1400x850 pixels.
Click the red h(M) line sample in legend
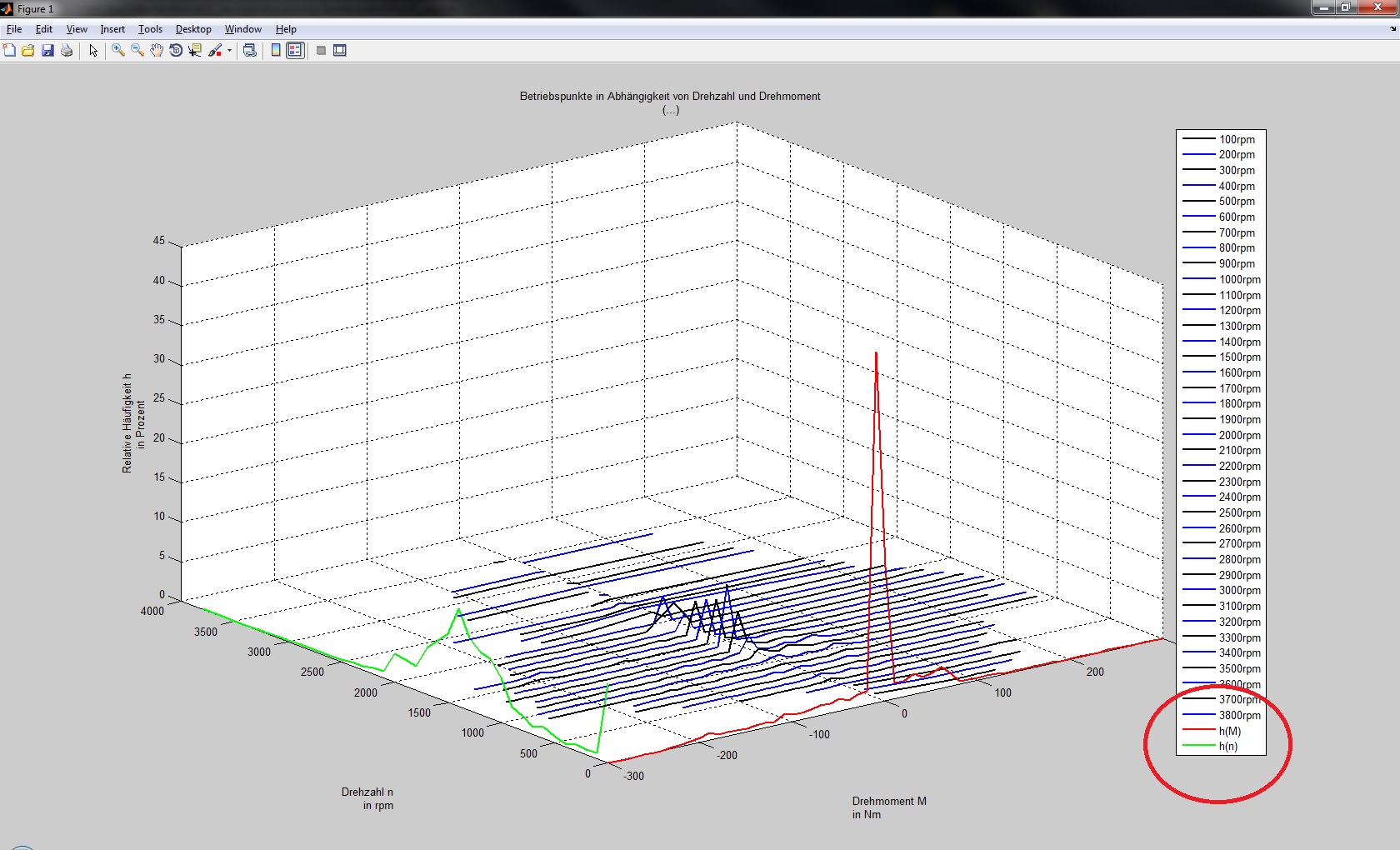click(1198, 731)
